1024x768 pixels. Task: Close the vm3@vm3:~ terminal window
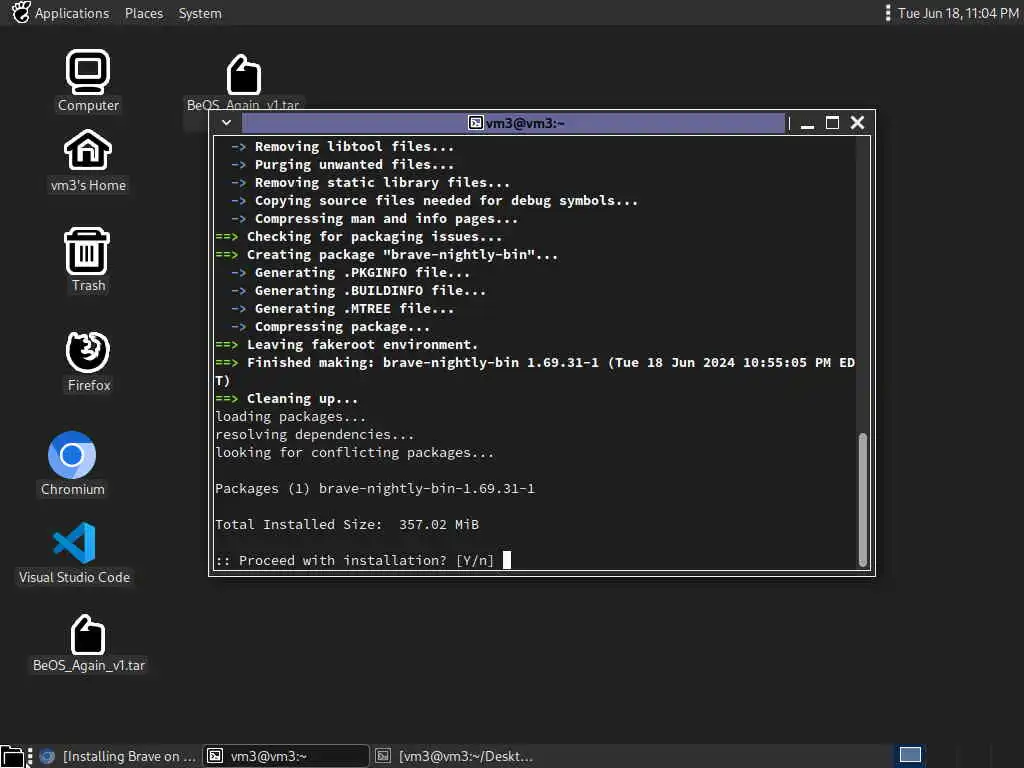tap(857, 123)
